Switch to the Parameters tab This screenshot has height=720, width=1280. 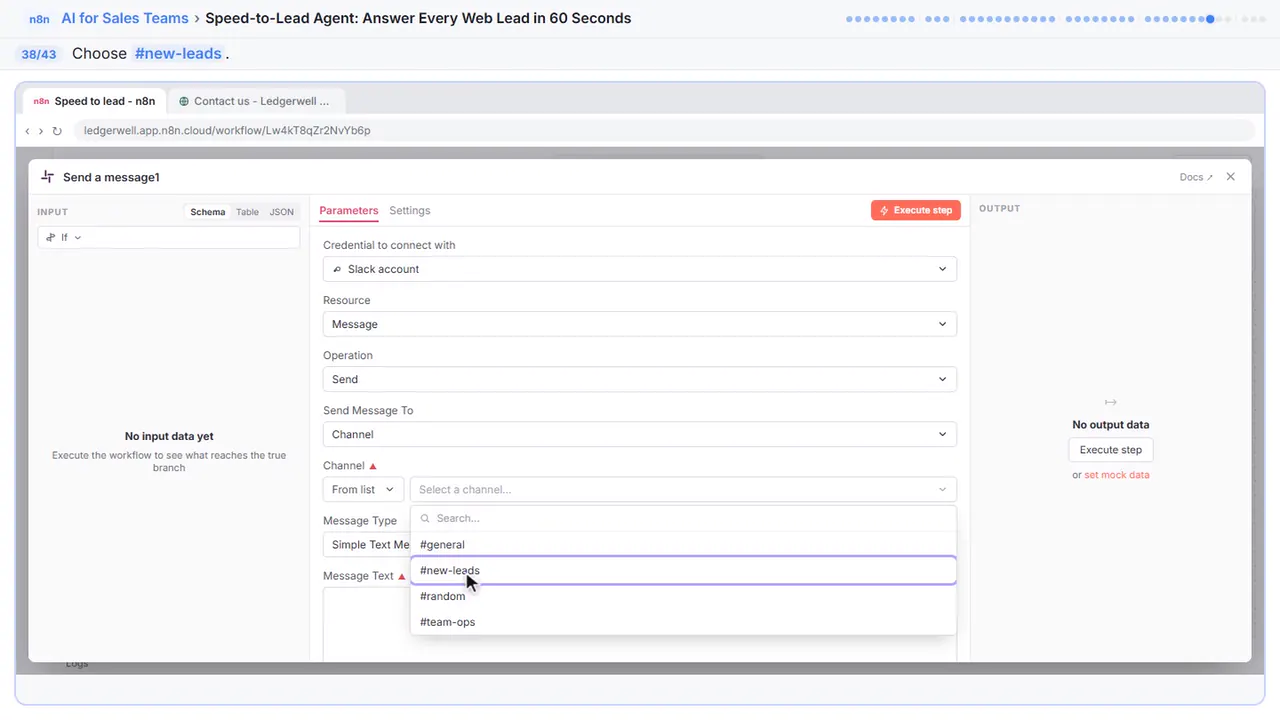pos(349,211)
